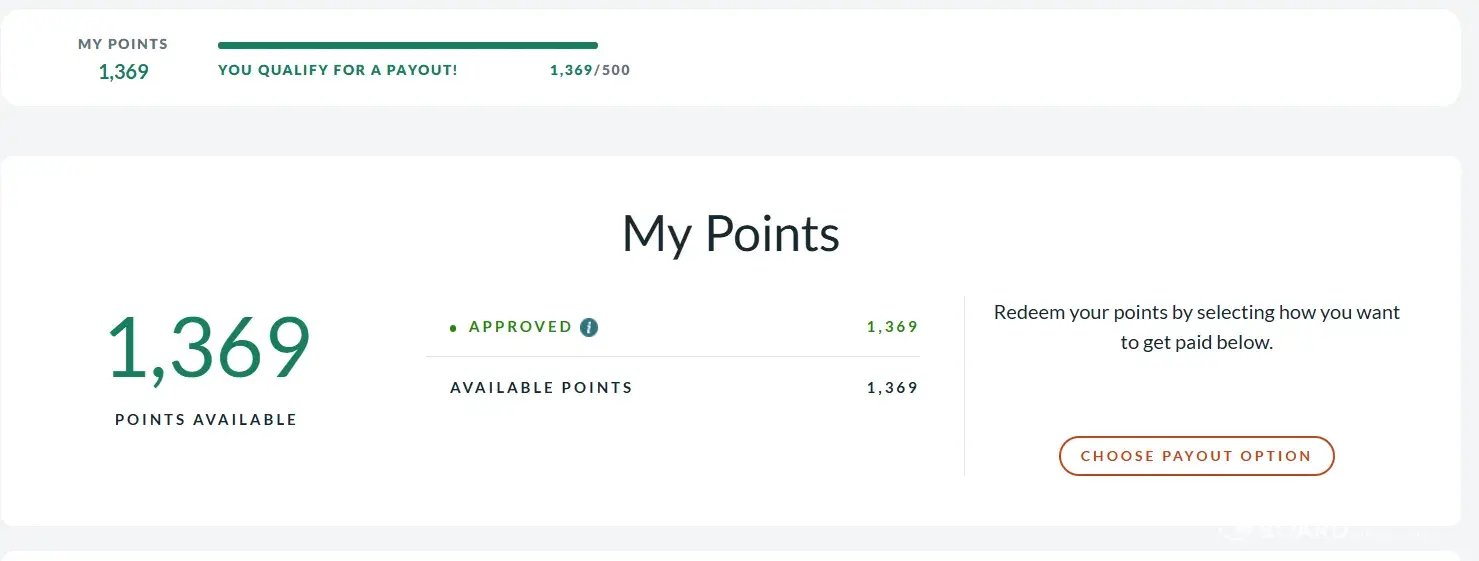Select the YOU QUALIFY FOR A PAYOUT message
This screenshot has height=561, width=1479.
pos(337,71)
